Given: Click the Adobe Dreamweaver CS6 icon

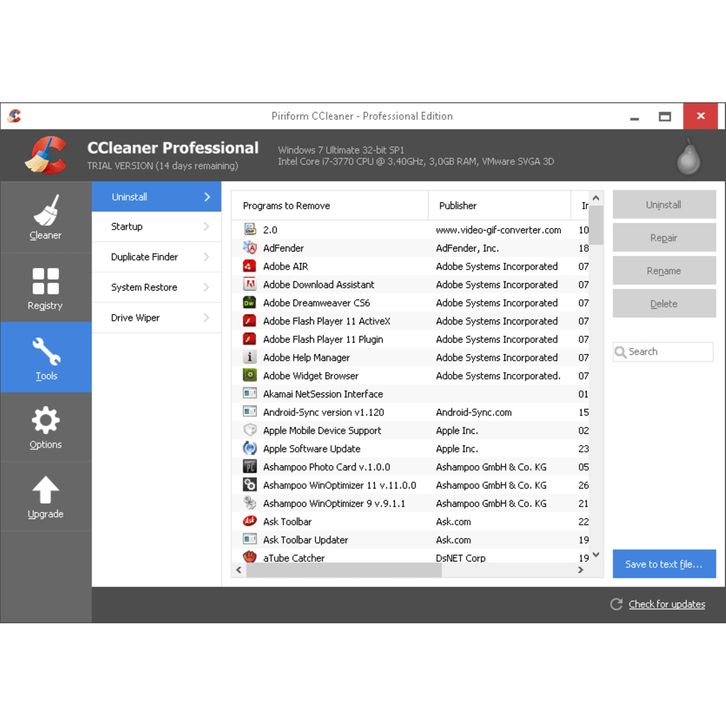Looking at the screenshot, I should pos(250,303).
